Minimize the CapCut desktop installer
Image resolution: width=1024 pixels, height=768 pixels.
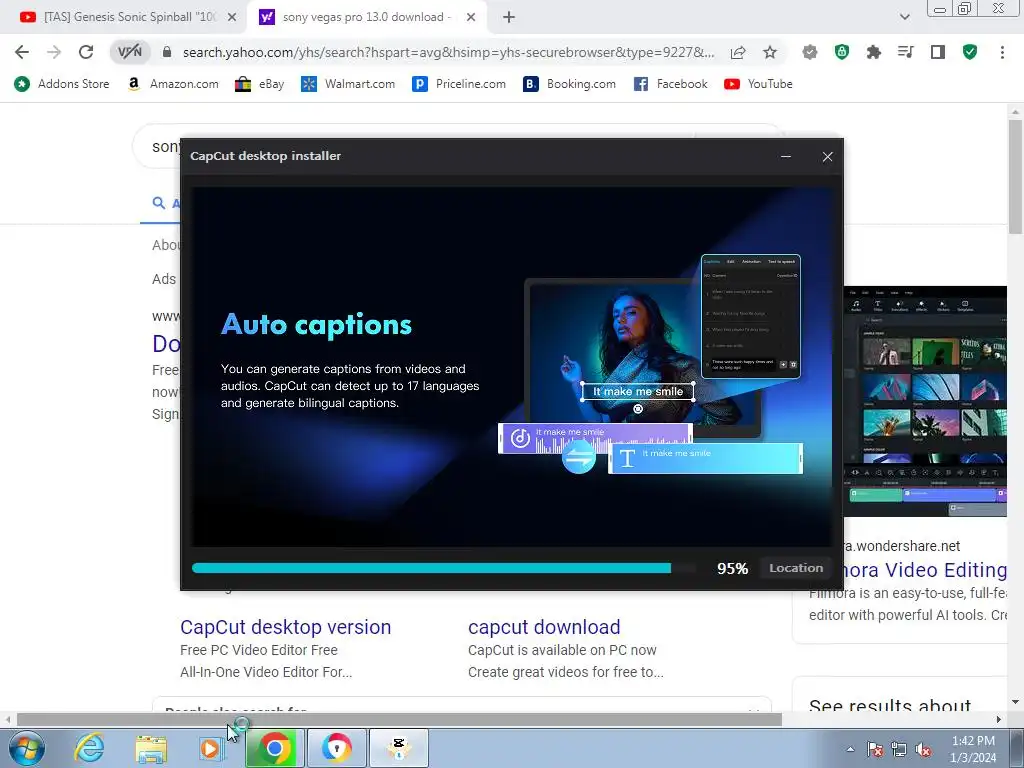click(x=786, y=157)
